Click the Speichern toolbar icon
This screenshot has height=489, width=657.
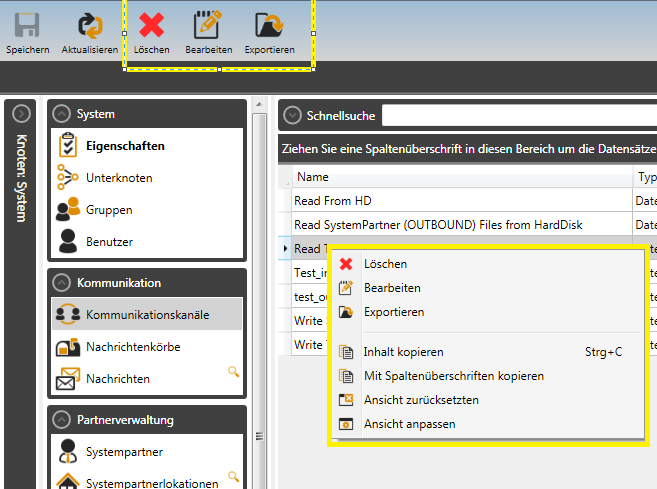[x=27, y=26]
